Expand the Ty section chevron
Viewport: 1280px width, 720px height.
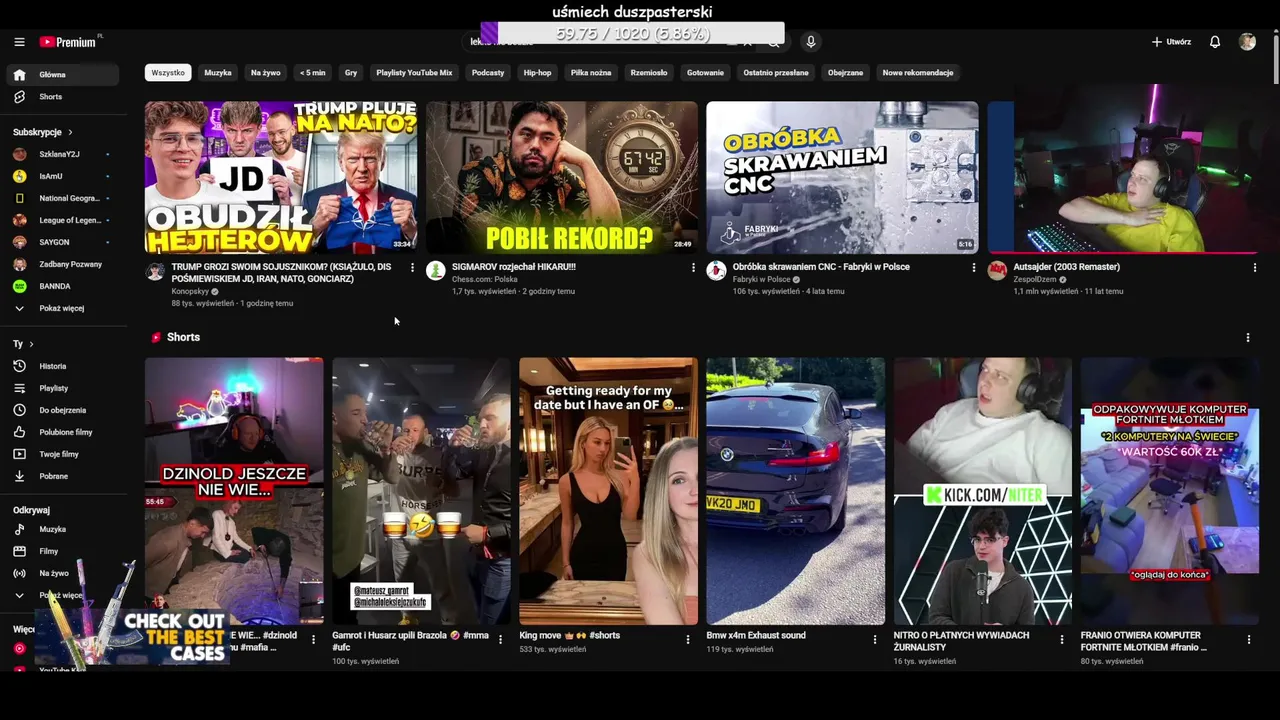(x=32, y=344)
